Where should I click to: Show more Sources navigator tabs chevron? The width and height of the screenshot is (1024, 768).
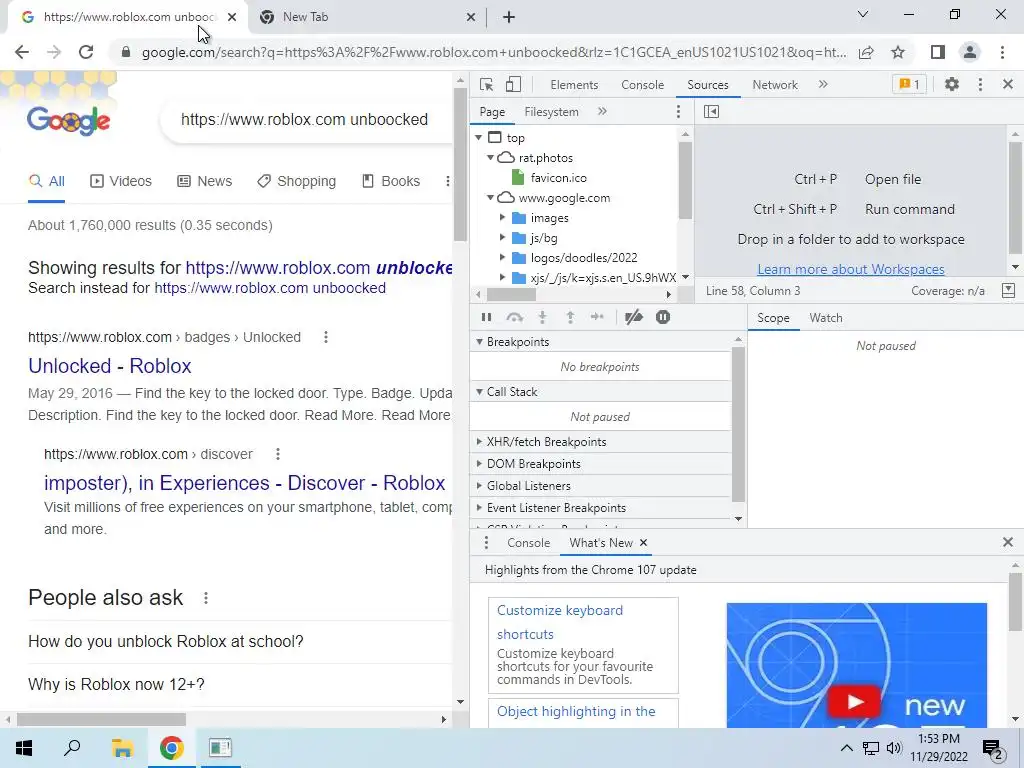coord(602,112)
